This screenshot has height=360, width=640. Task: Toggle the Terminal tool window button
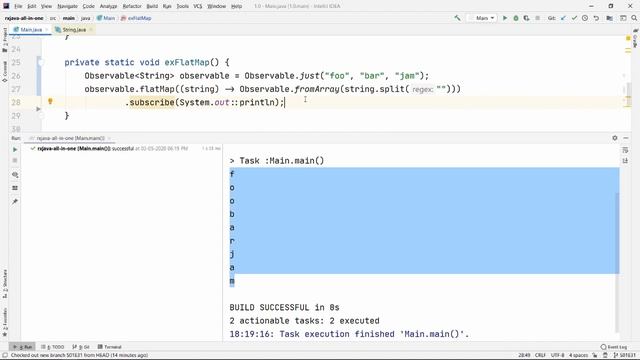pyautogui.click(x=109, y=347)
